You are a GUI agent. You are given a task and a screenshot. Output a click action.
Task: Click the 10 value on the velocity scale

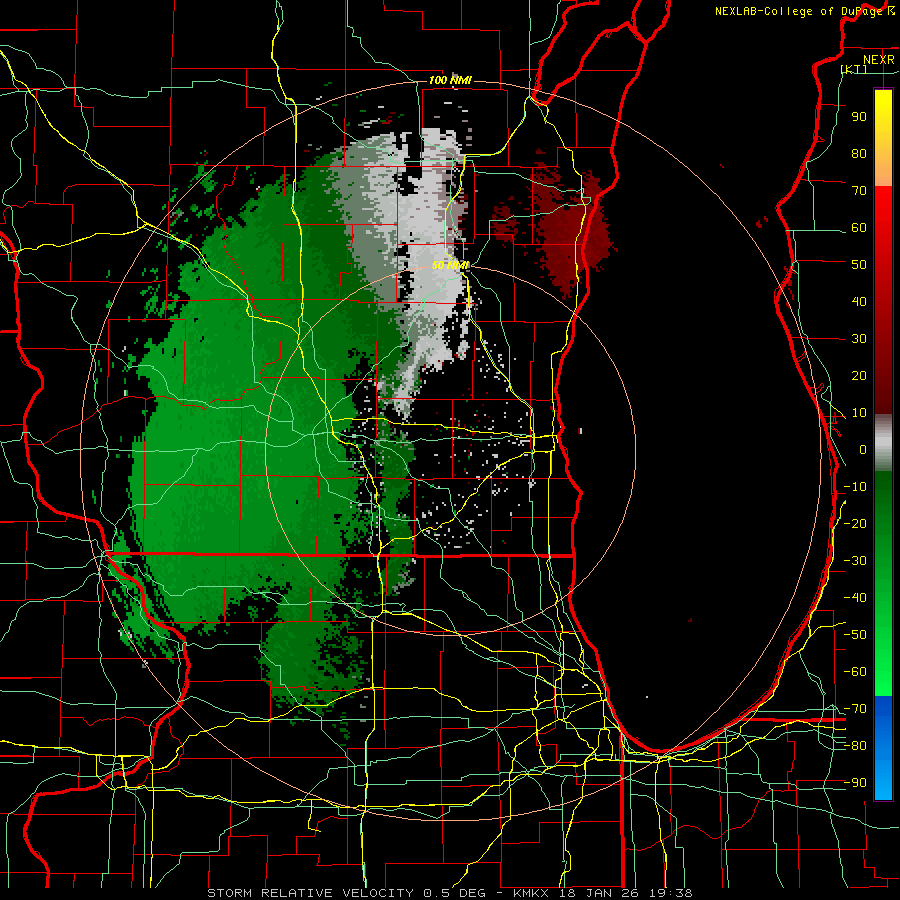(859, 413)
